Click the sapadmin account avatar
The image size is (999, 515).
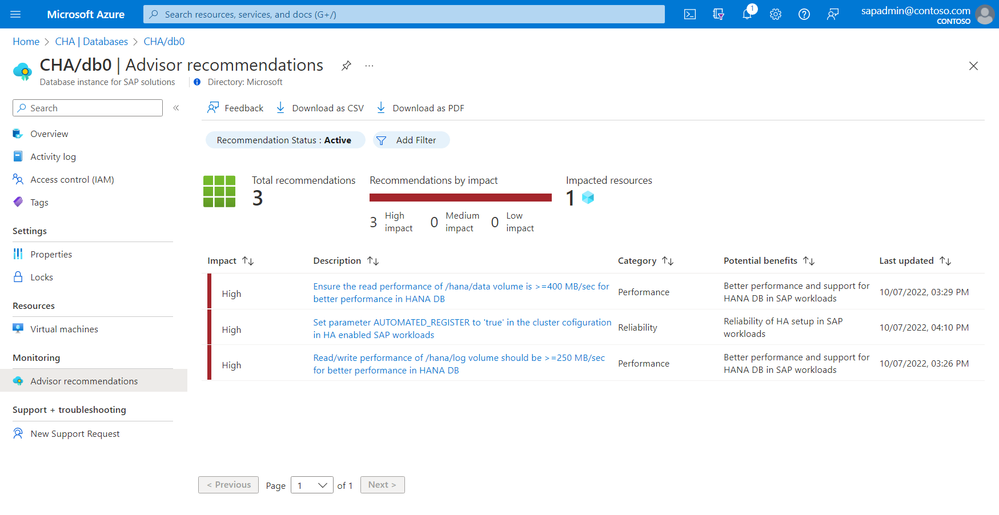pos(984,14)
